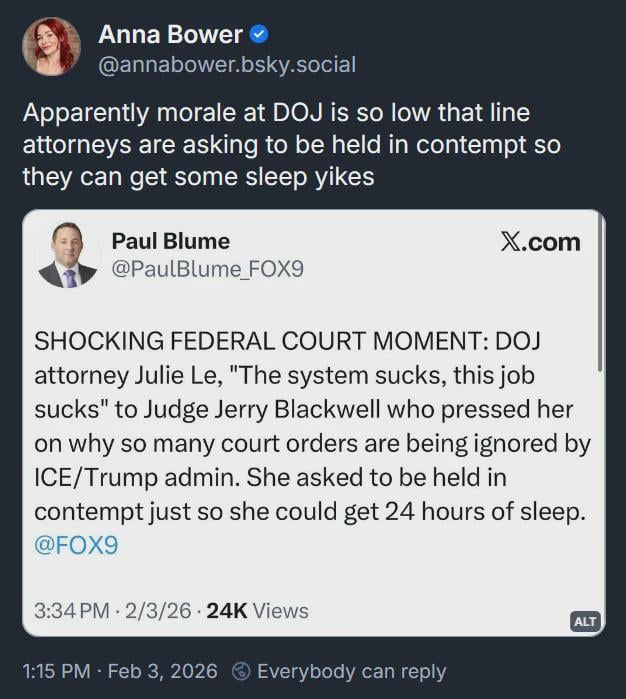Open Anna Bower's display name
The width and height of the screenshot is (626, 699).
(169, 35)
